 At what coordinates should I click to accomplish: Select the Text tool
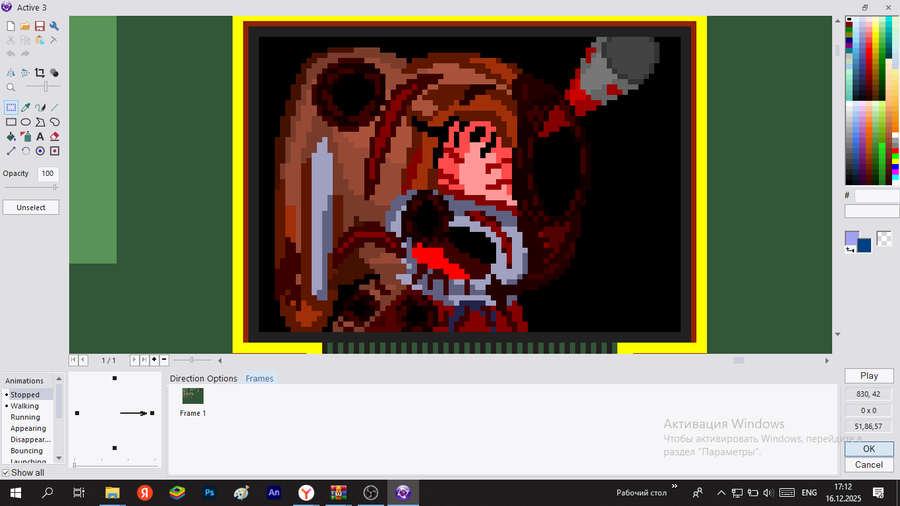pyautogui.click(x=40, y=137)
